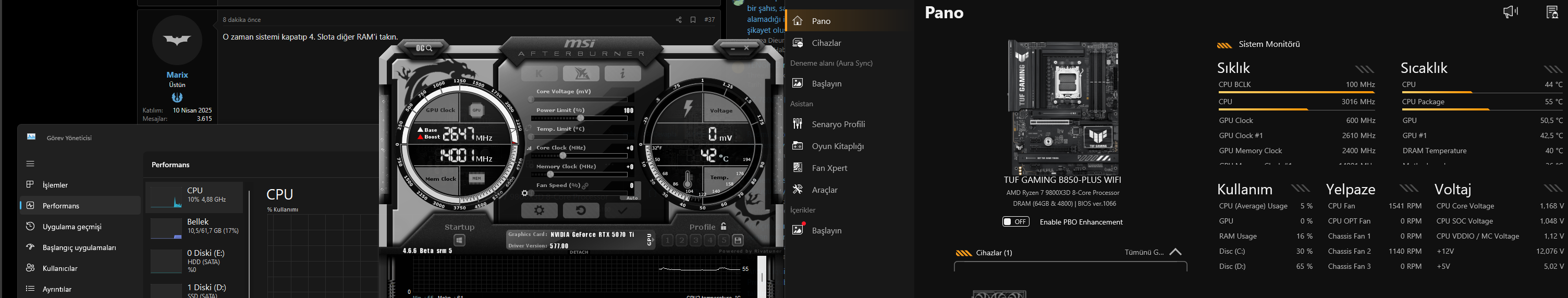The width and height of the screenshot is (1568, 298).
Task: Open Kullanıcılar in Task Manager
Action: [x=80, y=268]
